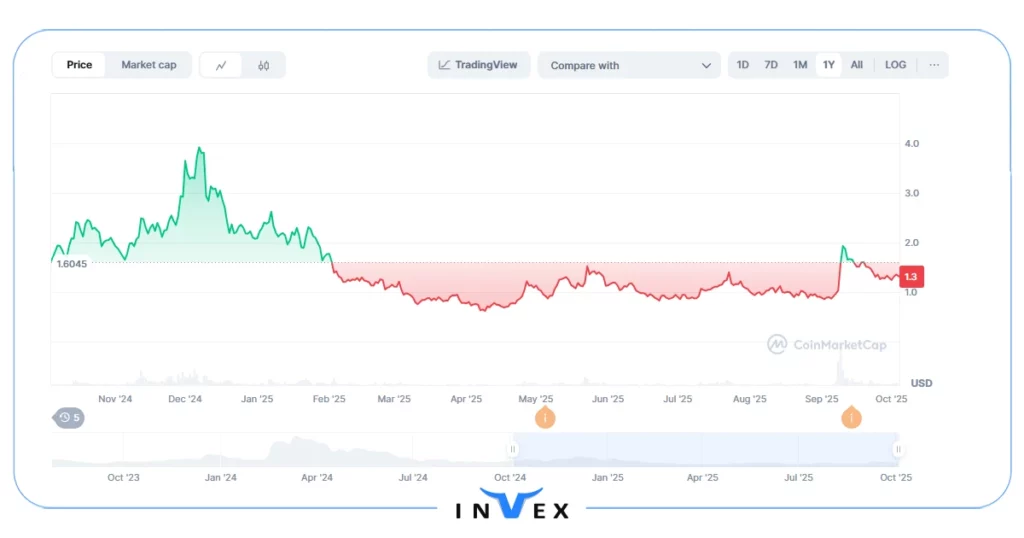Click the orange event marker near Sep '25
Image resolution: width=1024 pixels, height=538 pixels.
pos(851,417)
